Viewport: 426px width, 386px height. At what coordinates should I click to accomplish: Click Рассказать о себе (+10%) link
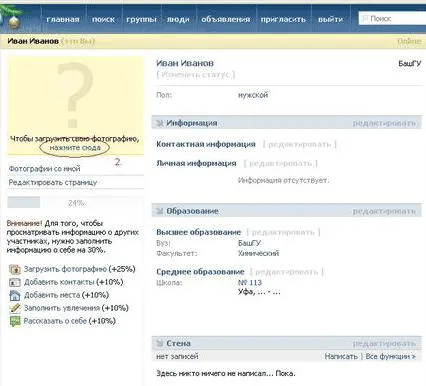pyautogui.click(x=70, y=321)
